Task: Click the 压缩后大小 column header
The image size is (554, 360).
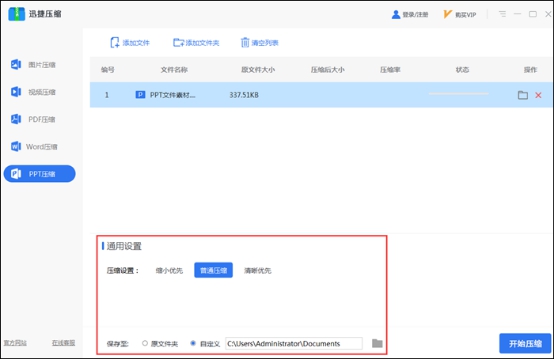Action: [328, 70]
